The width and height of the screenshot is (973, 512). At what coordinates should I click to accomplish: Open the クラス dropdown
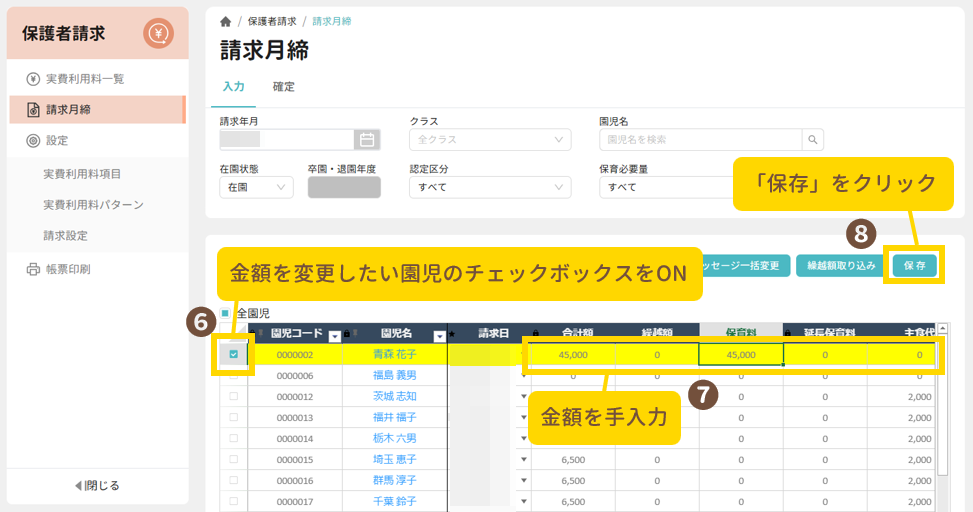(x=489, y=140)
